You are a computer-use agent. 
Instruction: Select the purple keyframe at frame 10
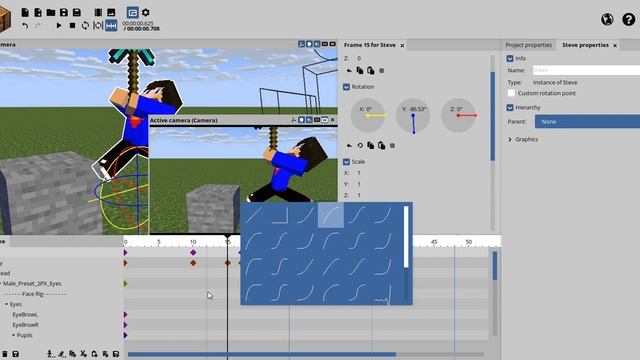[193, 253]
